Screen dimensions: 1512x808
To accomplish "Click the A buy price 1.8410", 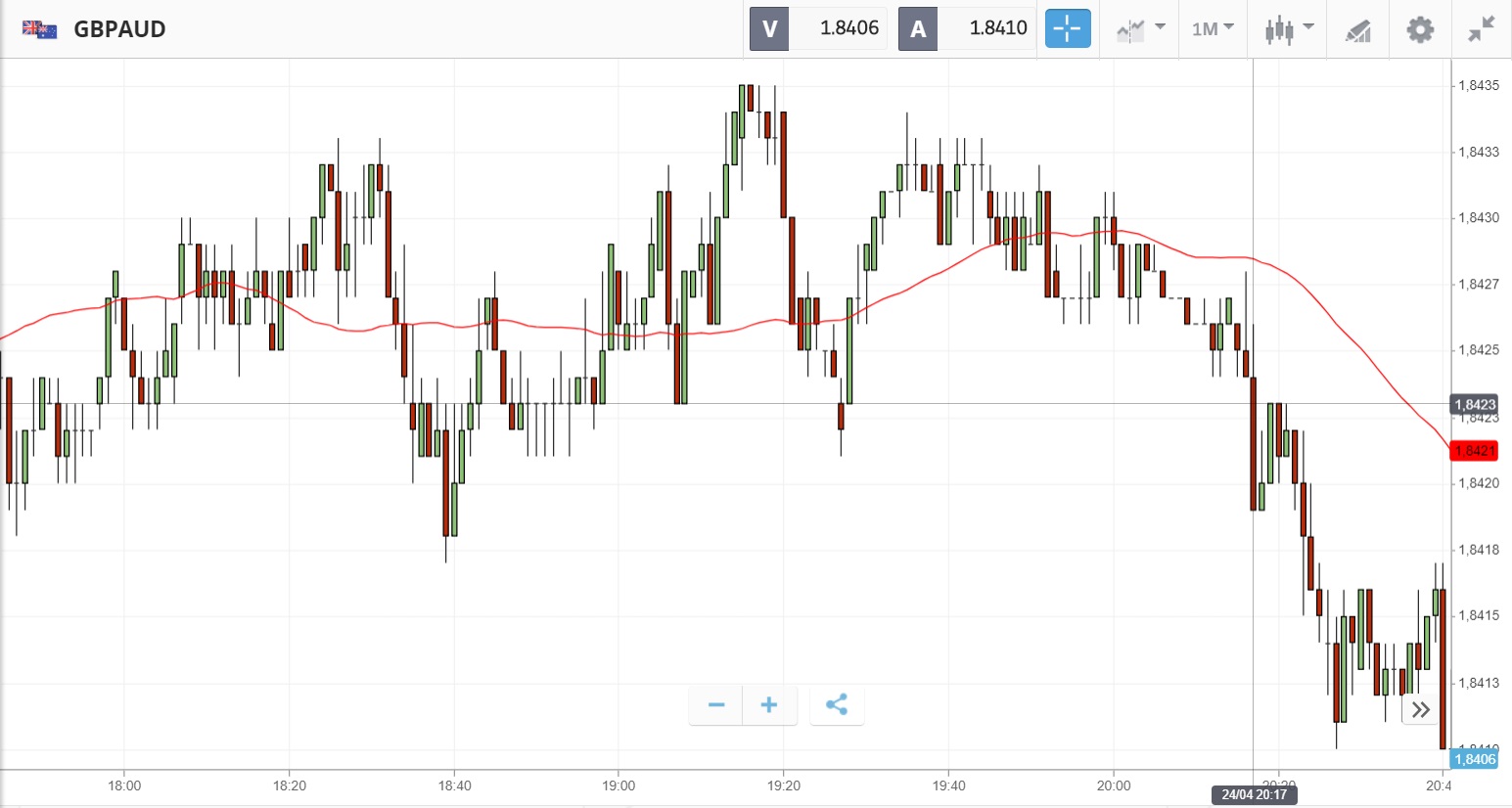I will [997, 28].
